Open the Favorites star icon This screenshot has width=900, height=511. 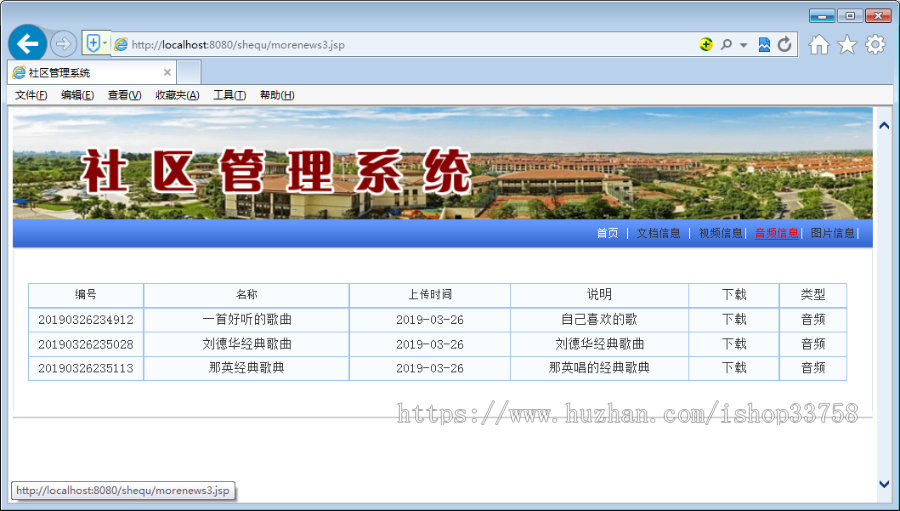click(847, 44)
